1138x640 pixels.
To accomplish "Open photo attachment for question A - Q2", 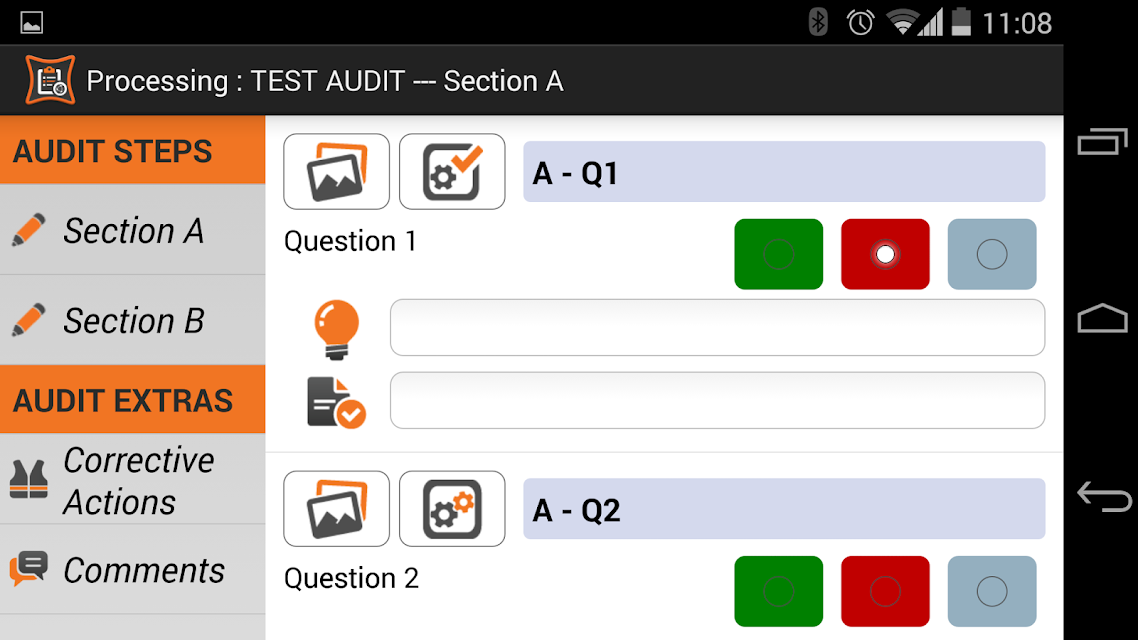I will pos(336,509).
